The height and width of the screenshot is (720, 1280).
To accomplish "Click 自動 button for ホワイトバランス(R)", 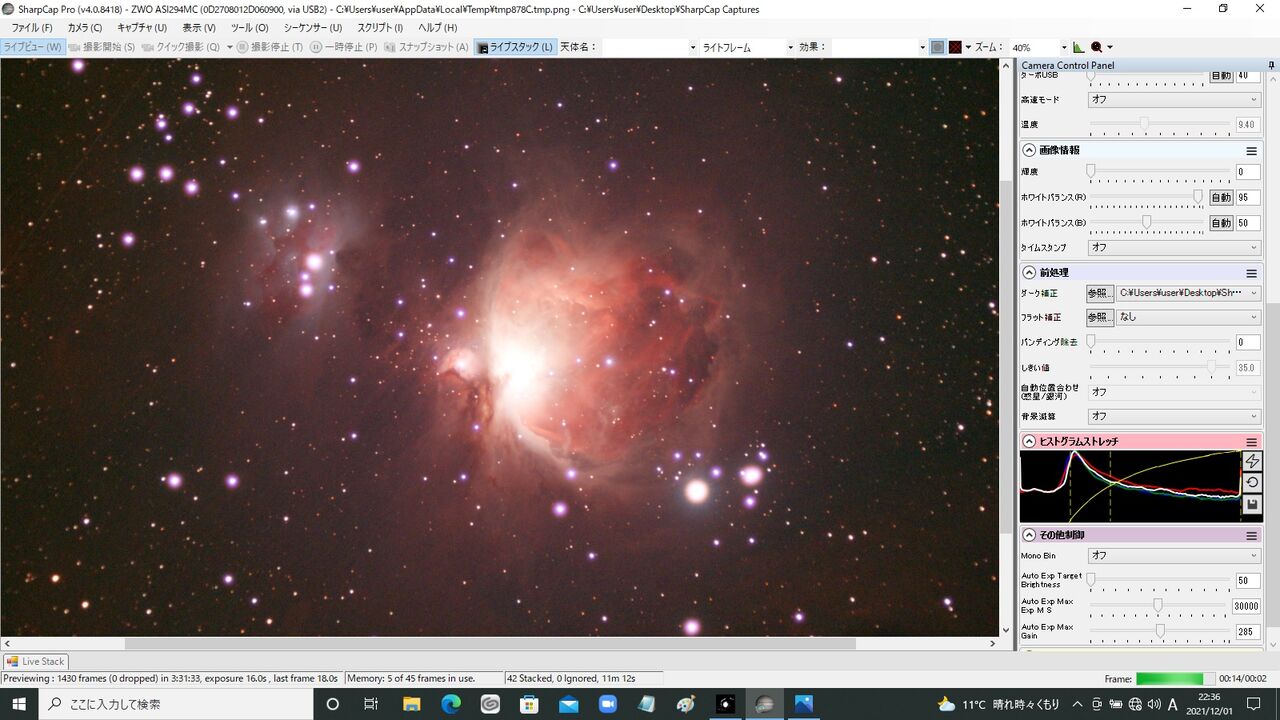I will [1221, 198].
